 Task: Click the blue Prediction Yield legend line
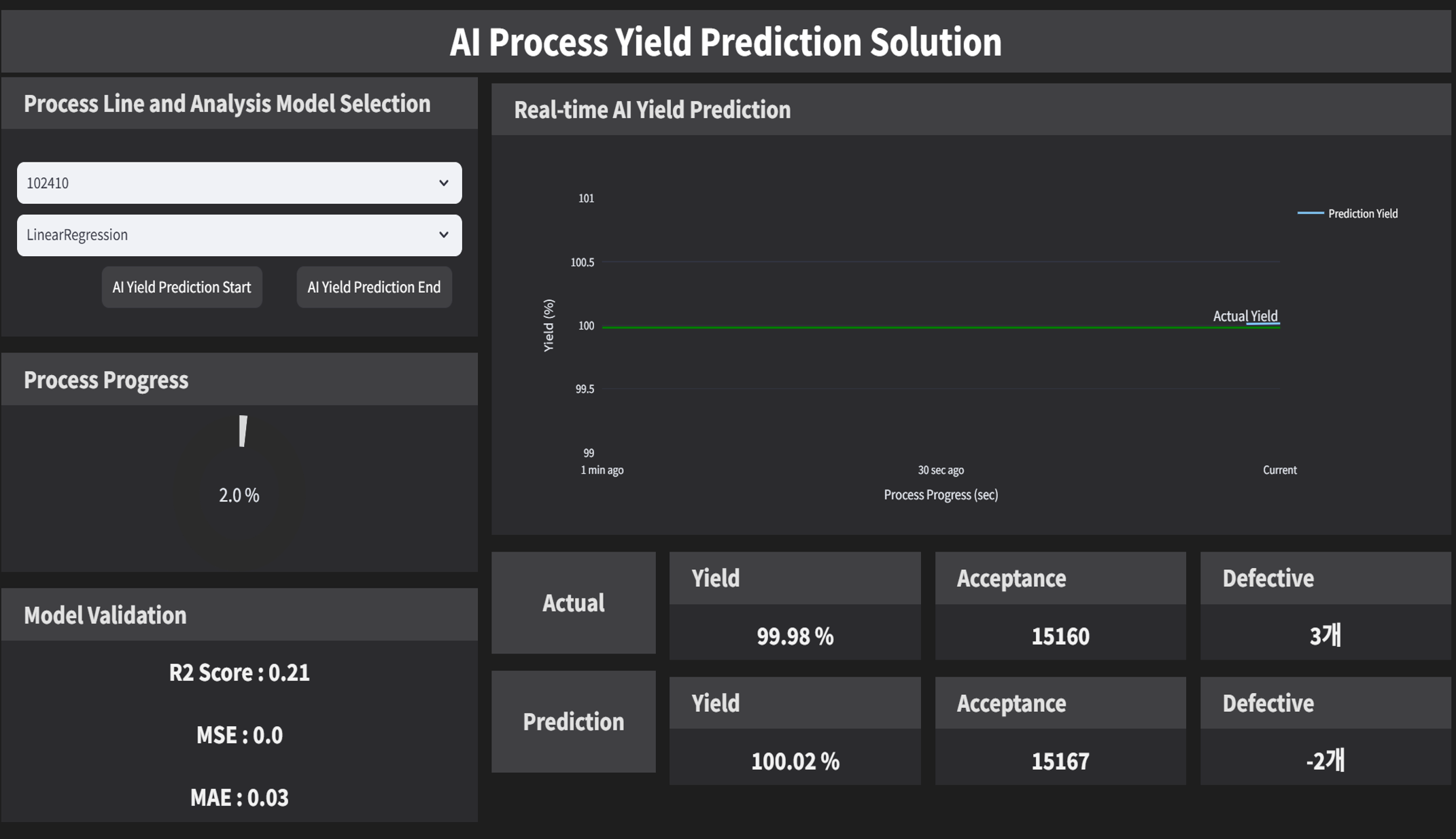click(1310, 213)
